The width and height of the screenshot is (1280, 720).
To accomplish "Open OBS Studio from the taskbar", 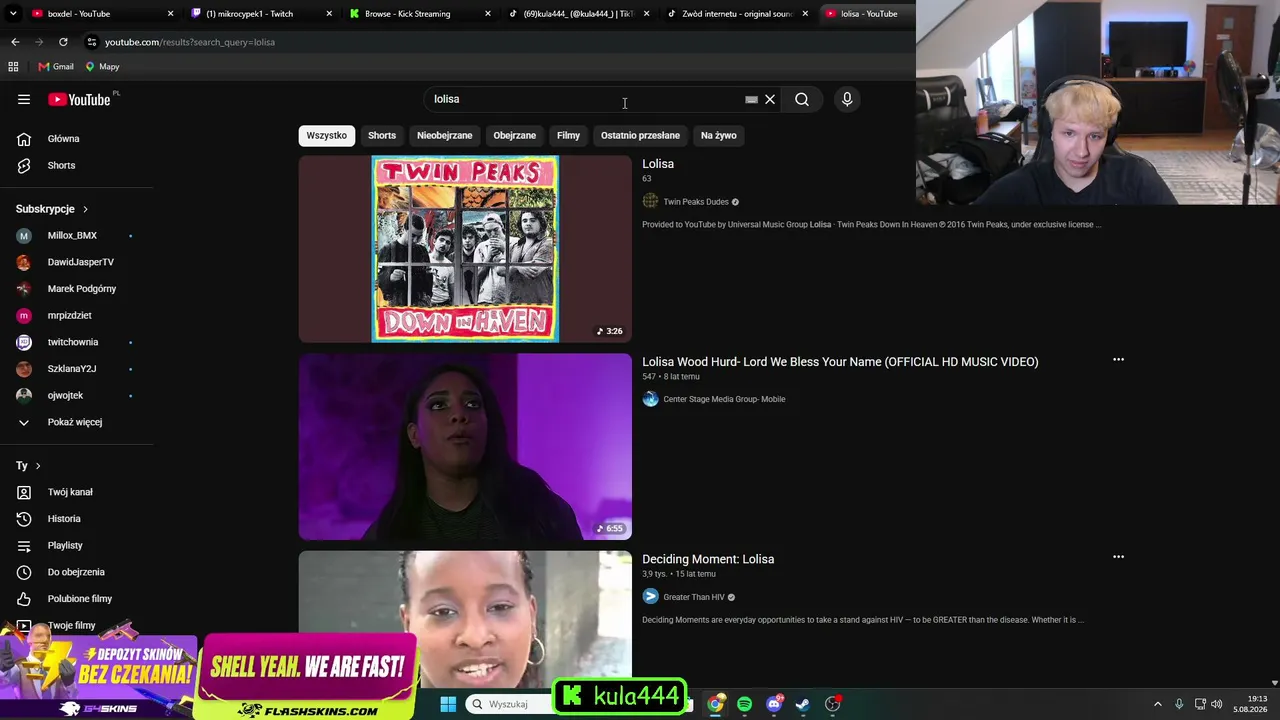I will [x=832, y=704].
